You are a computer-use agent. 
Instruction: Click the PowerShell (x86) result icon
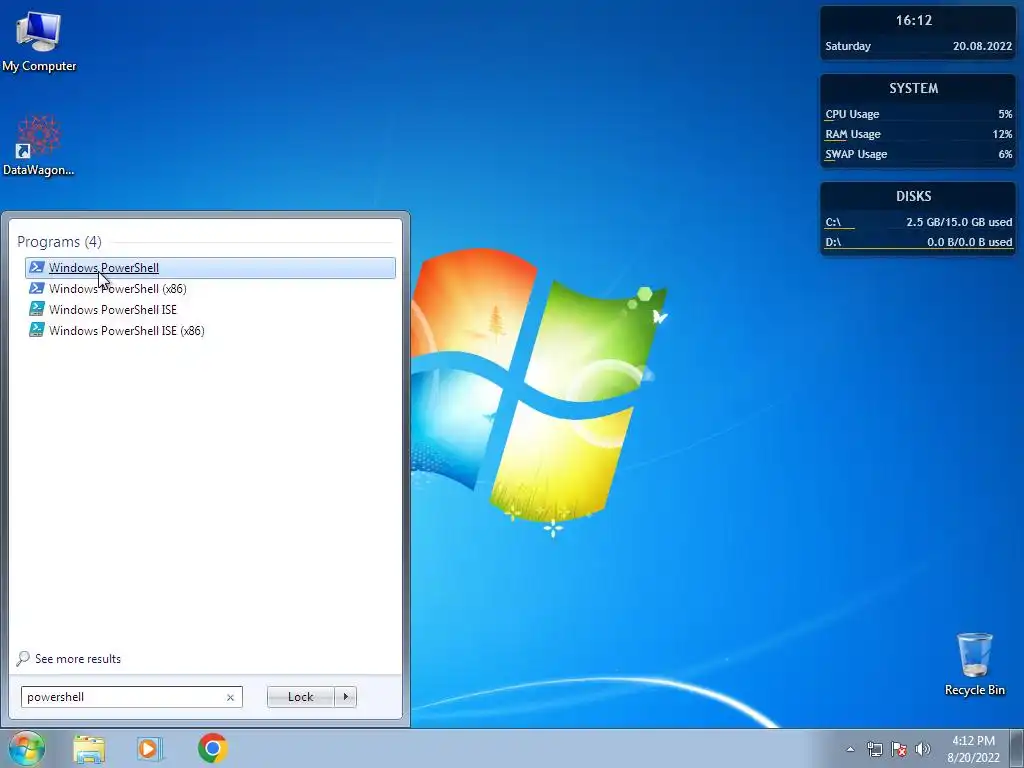tap(37, 289)
